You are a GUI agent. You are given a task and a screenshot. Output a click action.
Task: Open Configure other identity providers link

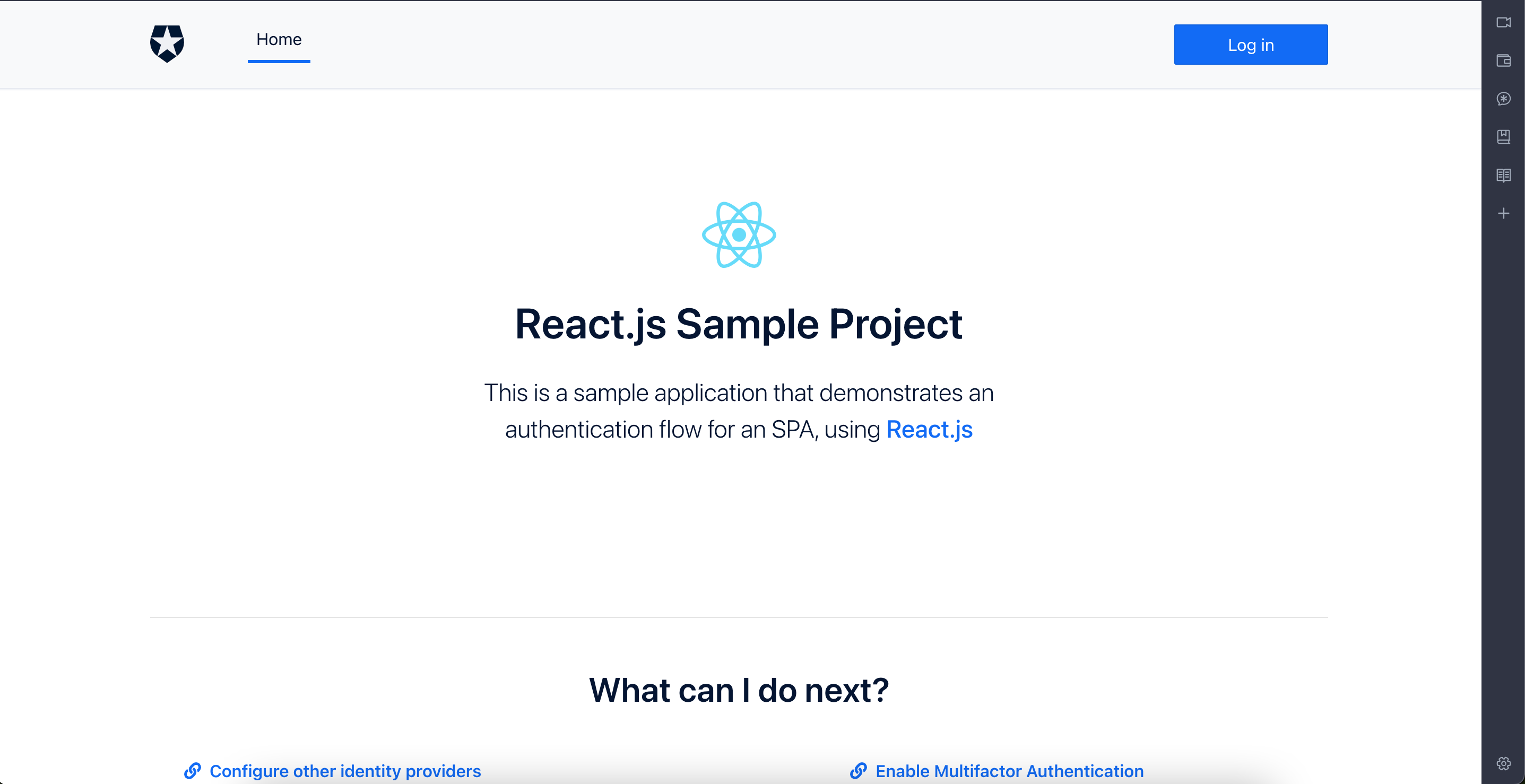345,771
